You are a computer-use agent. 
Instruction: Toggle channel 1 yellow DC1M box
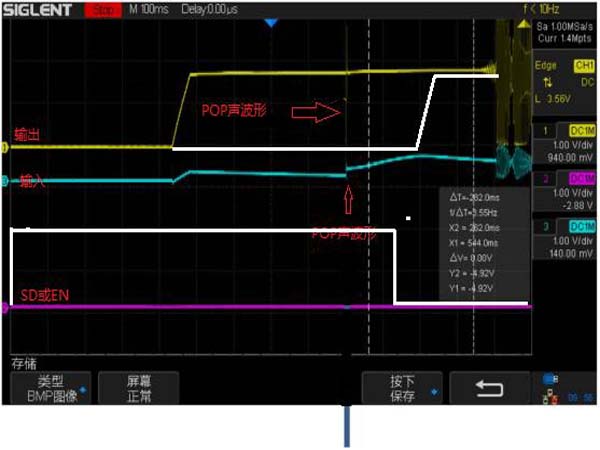pyautogui.click(x=582, y=130)
